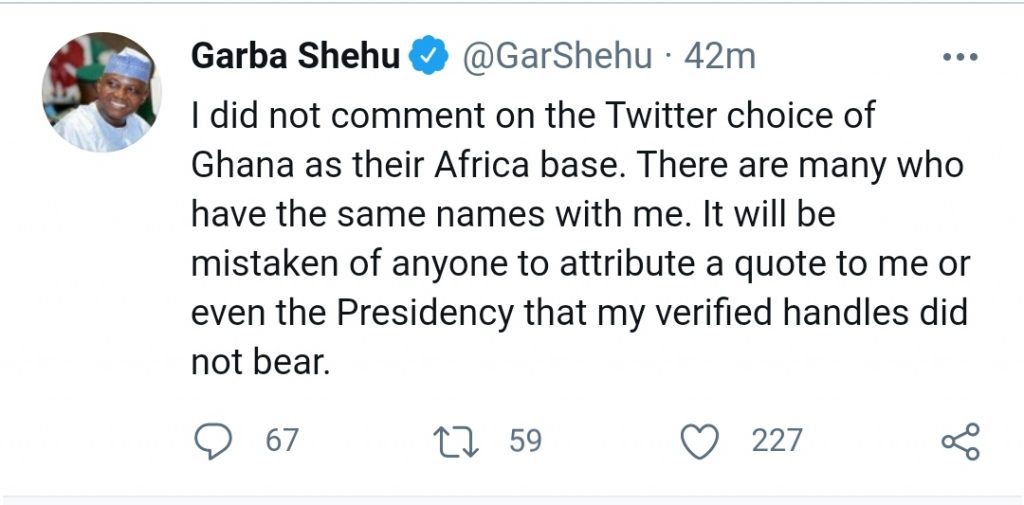Click the word "Presidency" in the tweet

(x=428, y=314)
